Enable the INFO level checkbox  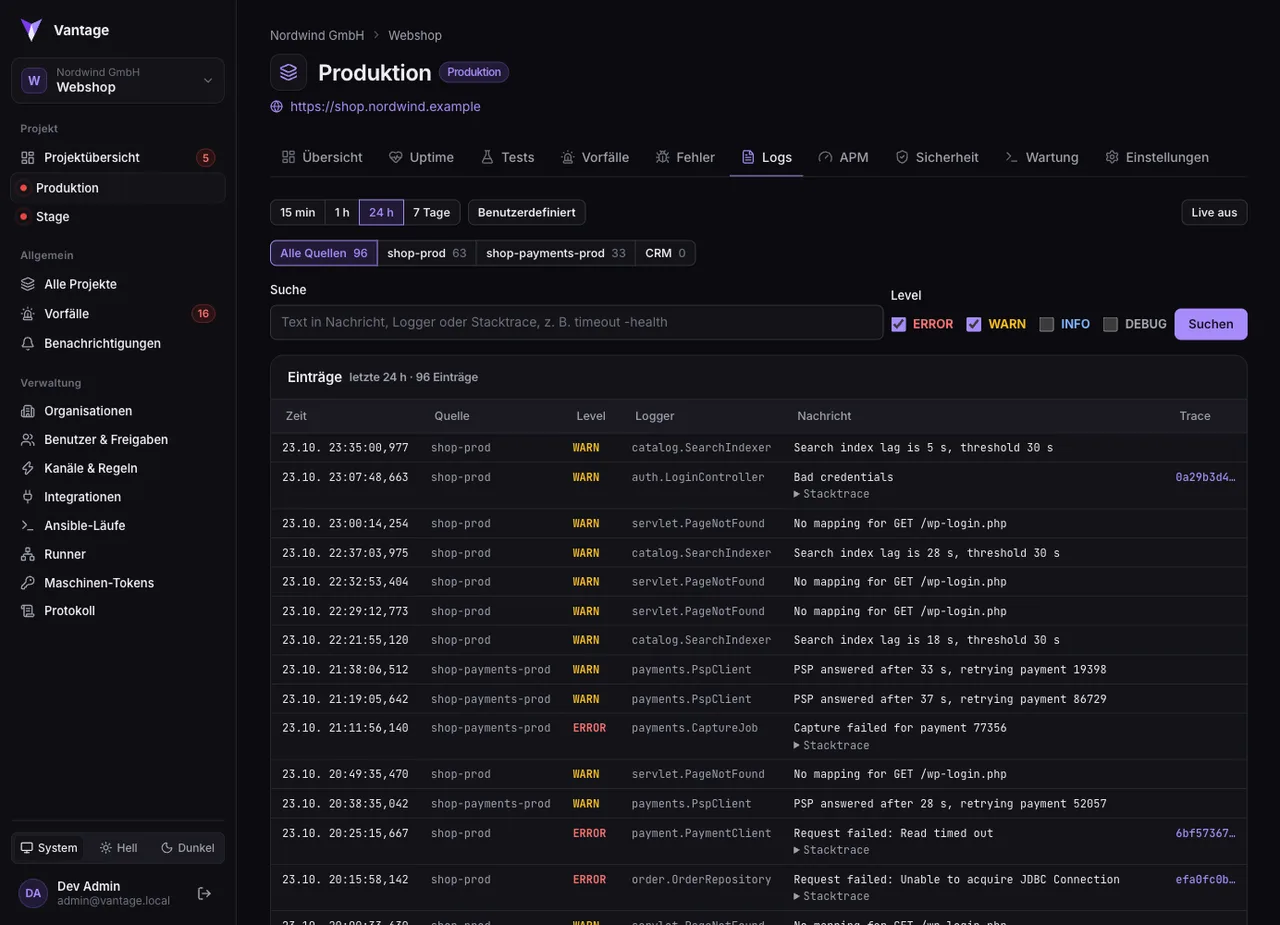point(1047,324)
